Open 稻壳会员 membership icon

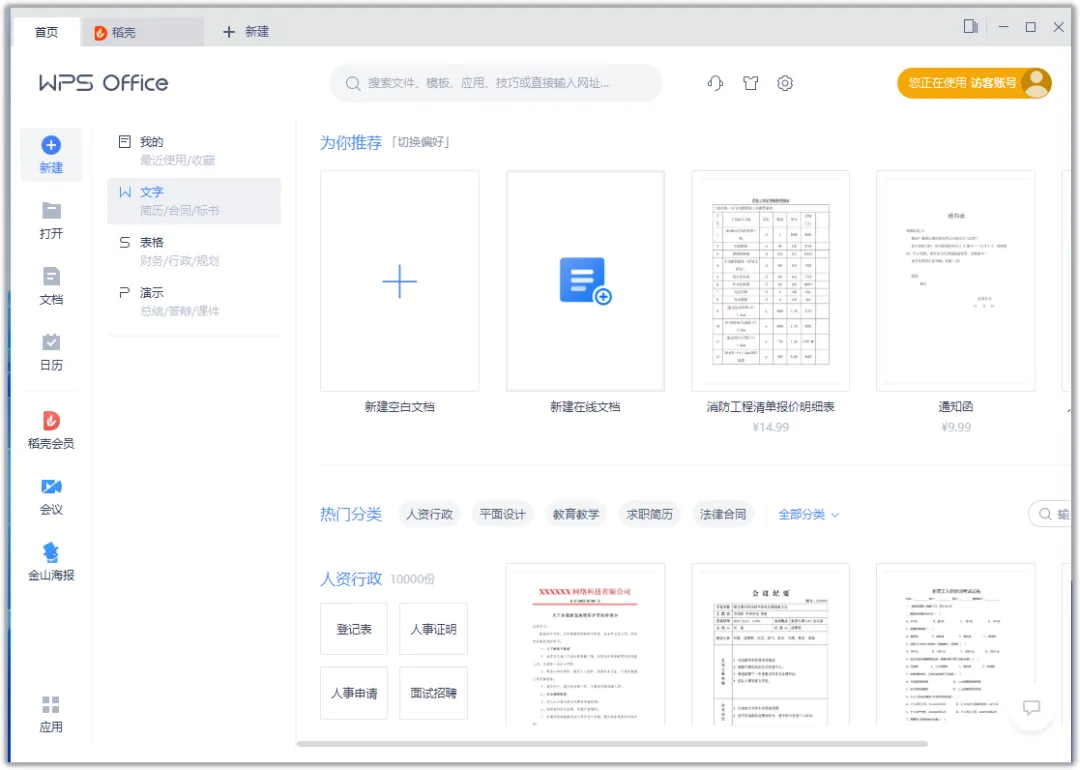[51, 420]
